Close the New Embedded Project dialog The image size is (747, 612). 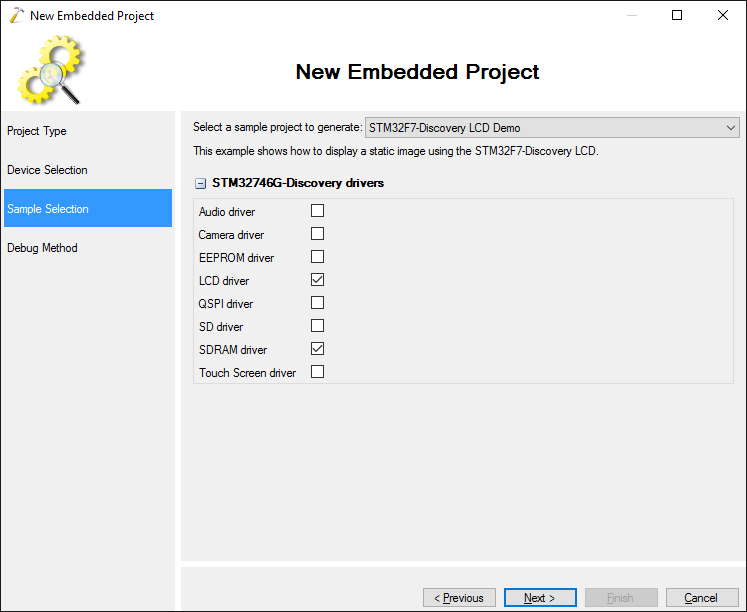click(723, 15)
